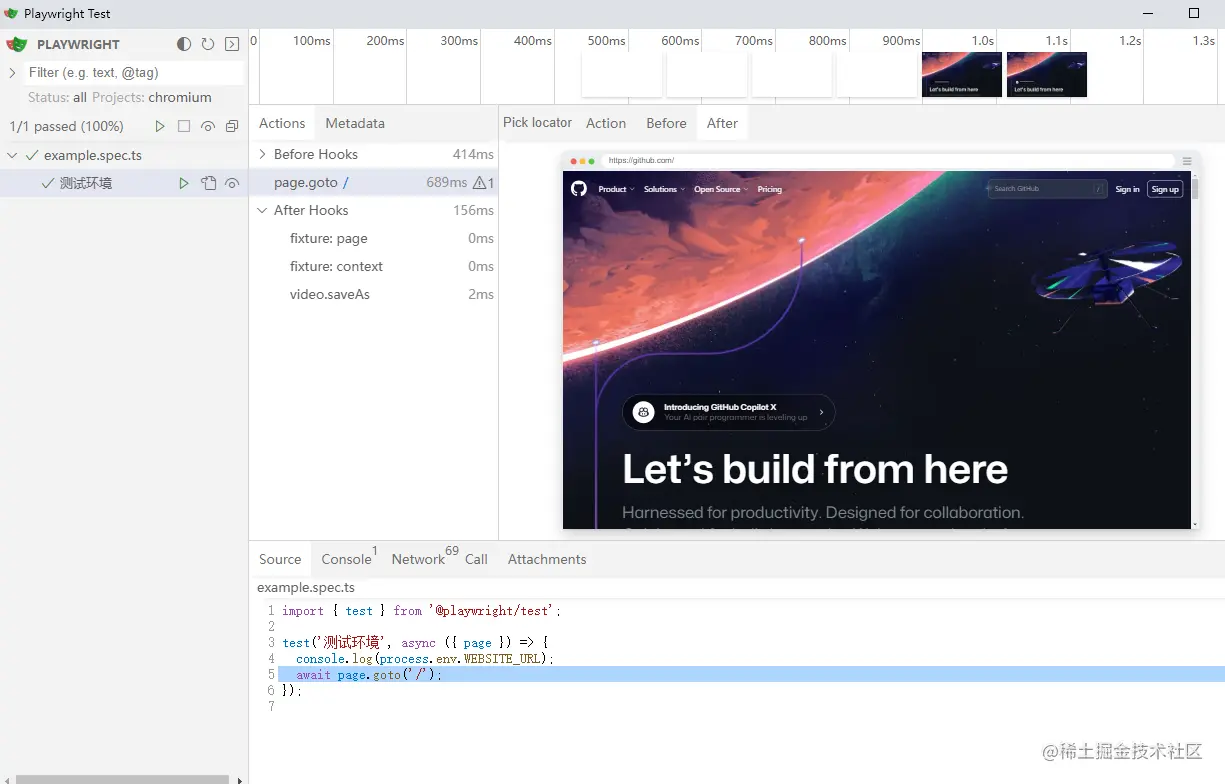The image size is (1225, 784).
Task: Open the Network tab
Action: 418,559
